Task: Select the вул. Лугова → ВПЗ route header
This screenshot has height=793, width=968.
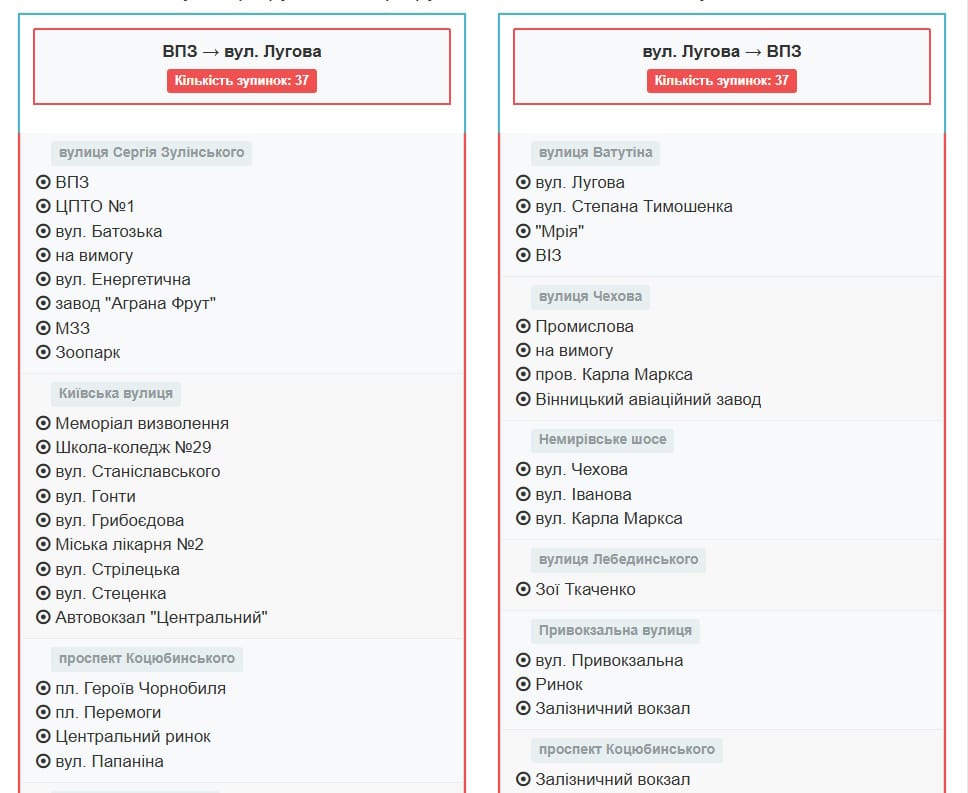Action: (x=722, y=52)
